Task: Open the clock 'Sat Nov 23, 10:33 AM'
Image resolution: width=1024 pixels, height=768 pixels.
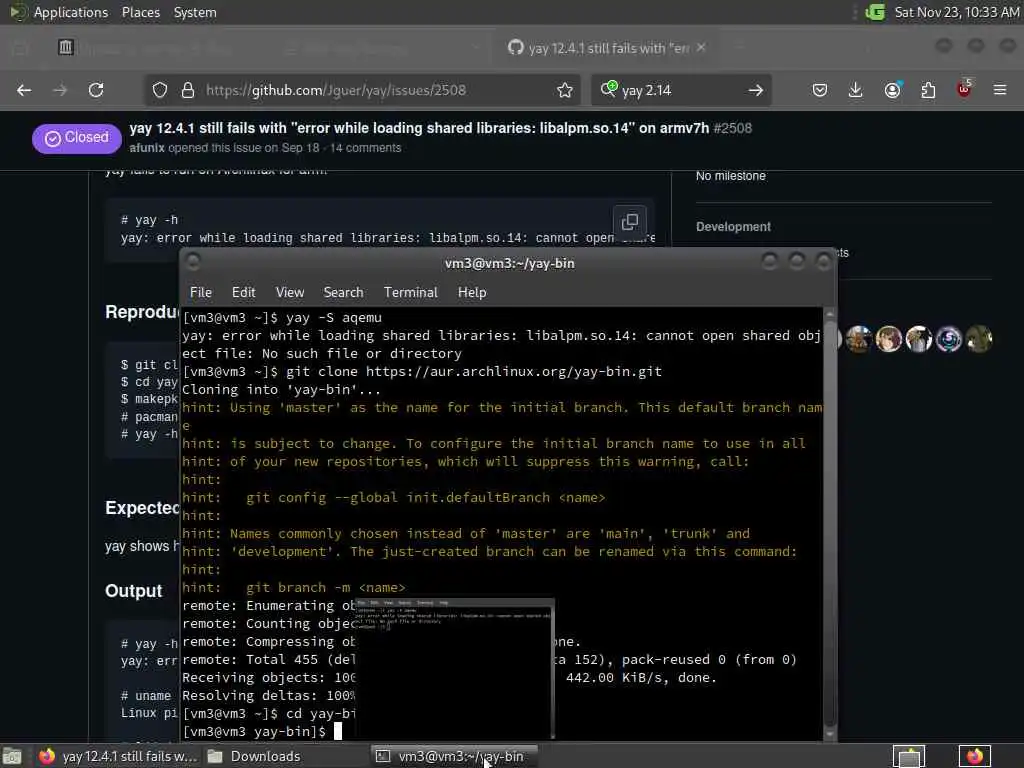Action: pyautogui.click(x=957, y=12)
